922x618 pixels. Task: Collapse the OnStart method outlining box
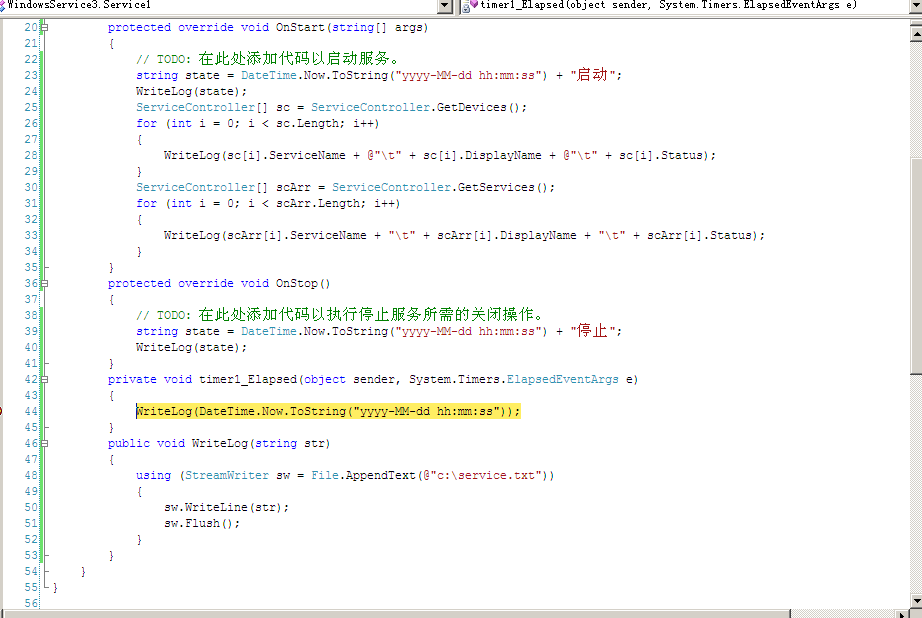tap(44, 27)
